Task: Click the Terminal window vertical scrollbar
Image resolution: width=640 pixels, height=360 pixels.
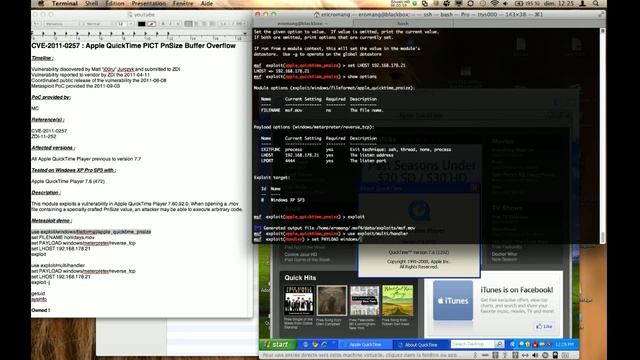Action: [x=603, y=135]
